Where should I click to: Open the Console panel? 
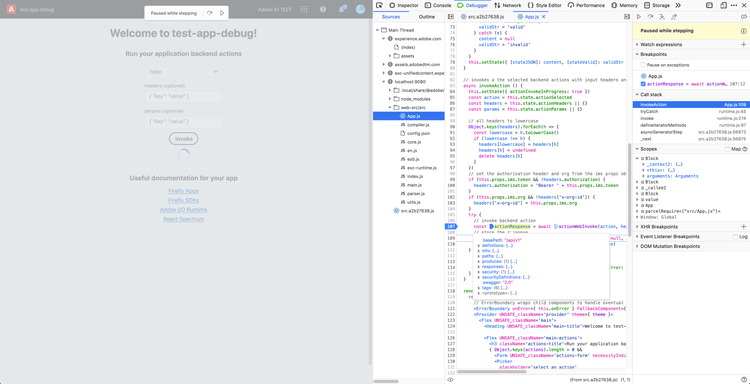439,5
